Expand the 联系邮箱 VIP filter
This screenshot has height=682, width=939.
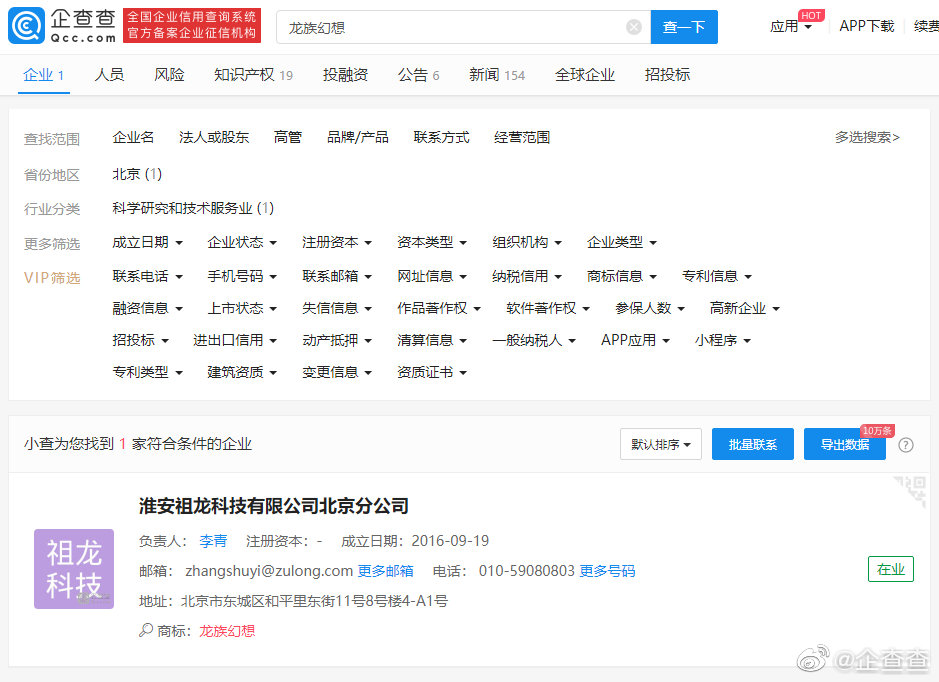point(337,276)
